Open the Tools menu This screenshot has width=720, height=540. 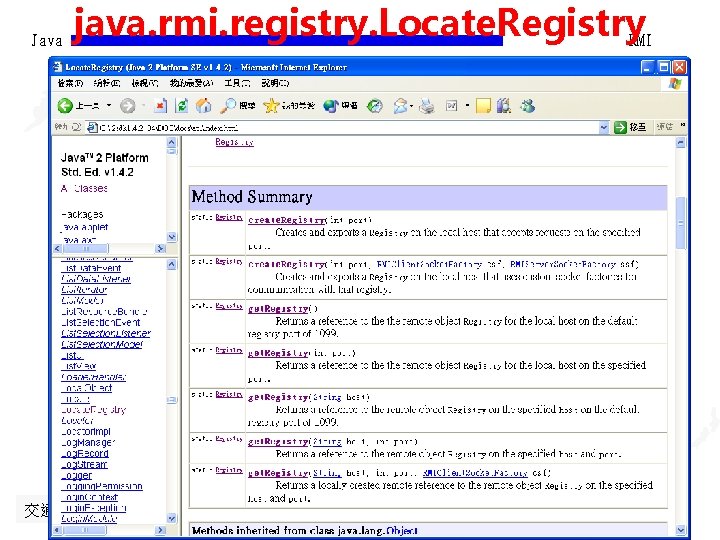pos(237,83)
